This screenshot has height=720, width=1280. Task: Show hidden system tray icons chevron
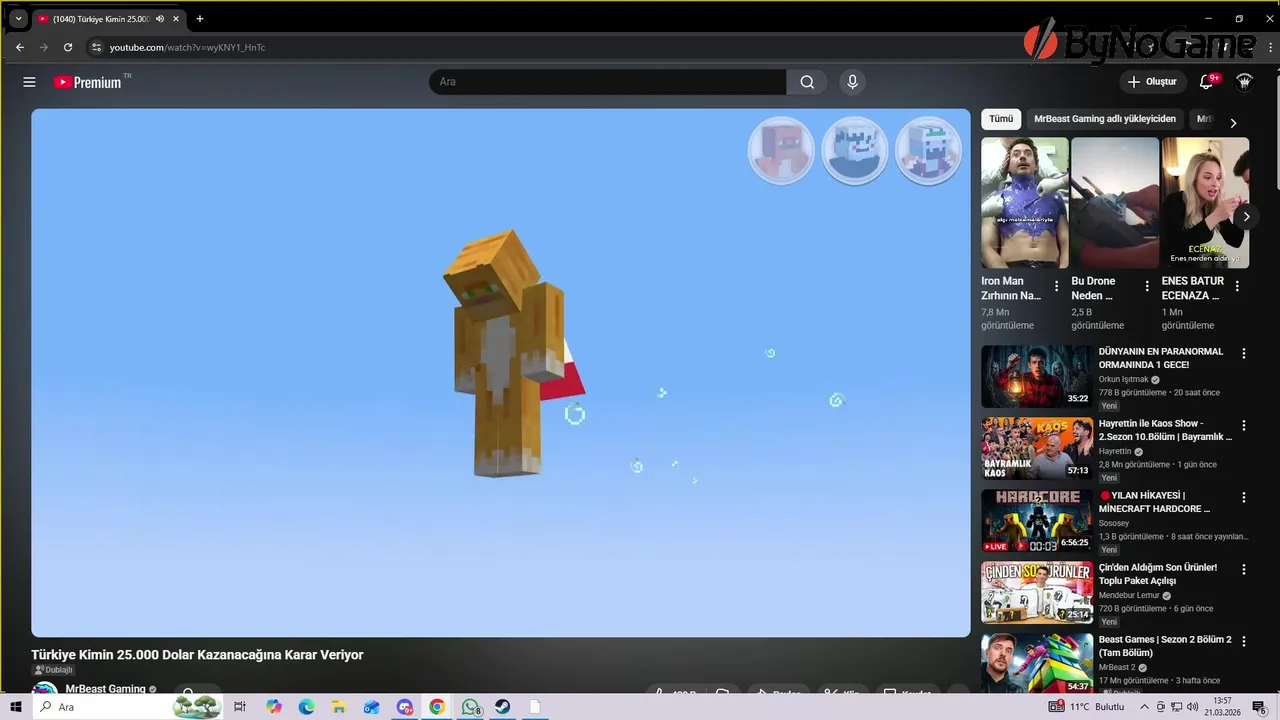(1144, 707)
